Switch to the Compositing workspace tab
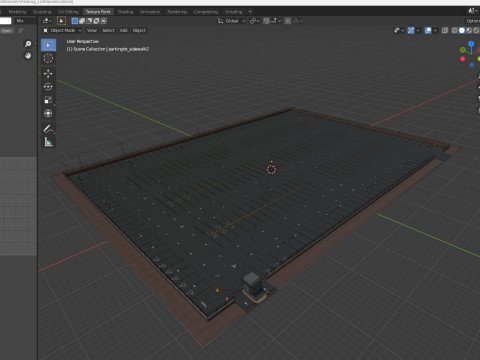This screenshot has height=360, width=480. 206,12
